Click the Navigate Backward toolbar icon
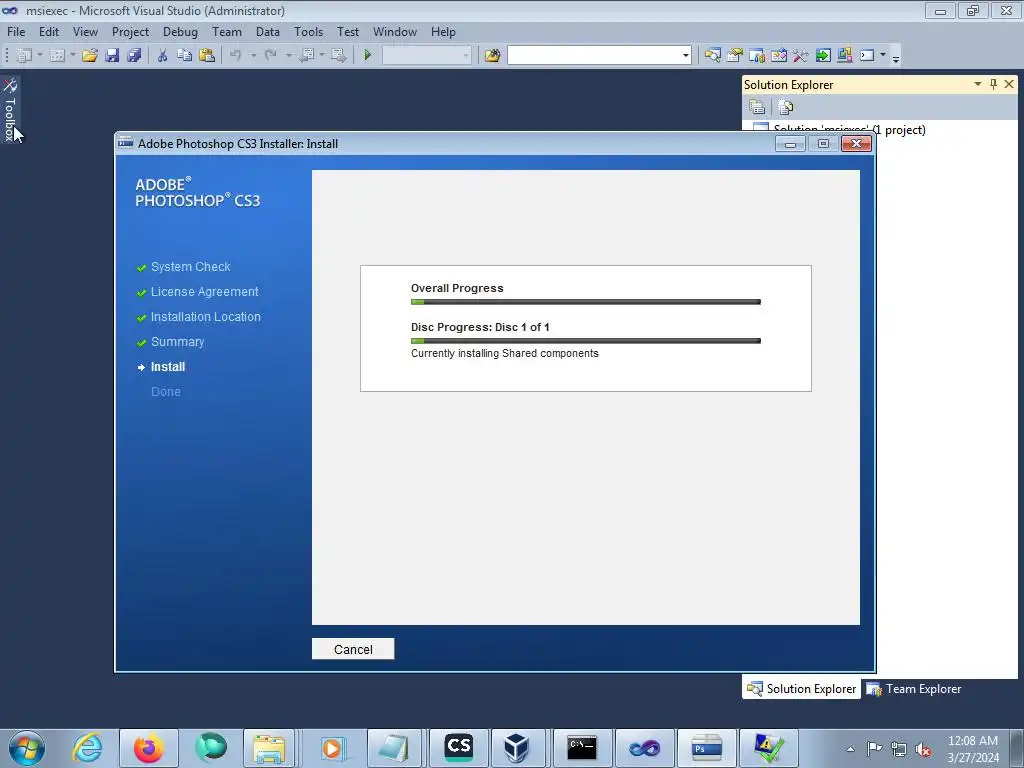This screenshot has height=768, width=1024. 307,56
